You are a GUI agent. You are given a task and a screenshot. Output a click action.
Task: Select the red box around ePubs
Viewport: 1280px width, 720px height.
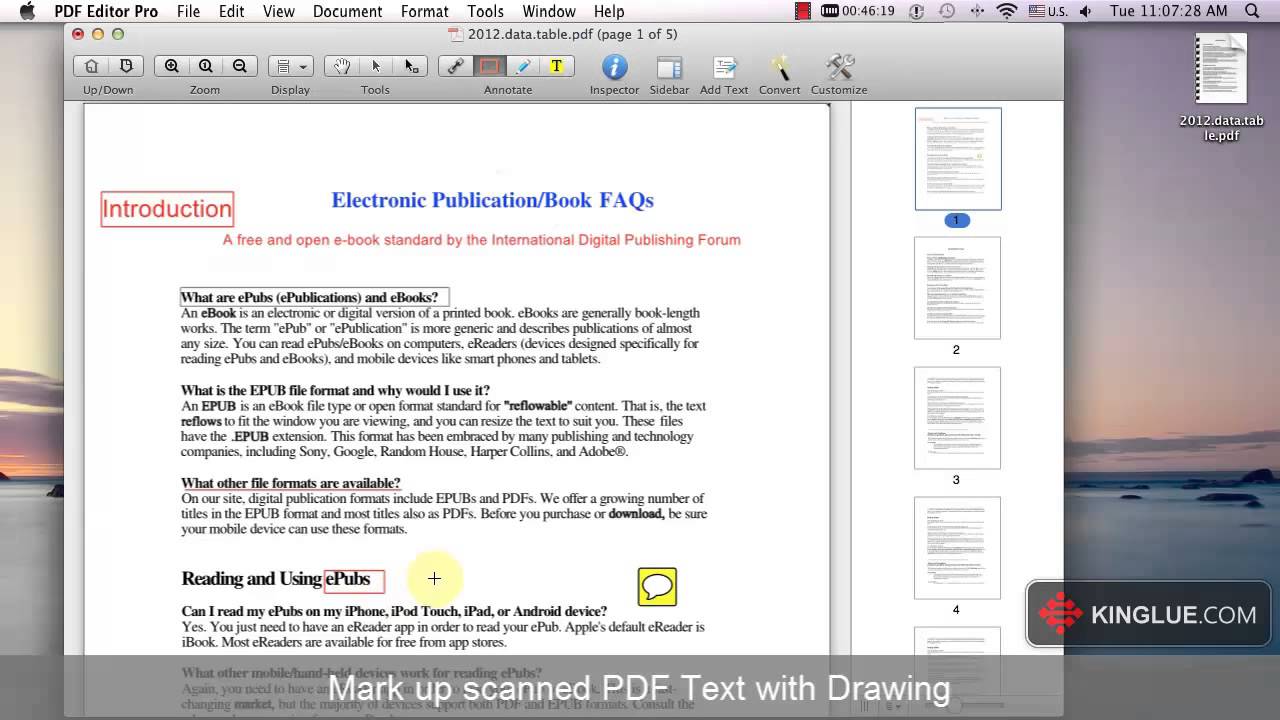click(354, 579)
